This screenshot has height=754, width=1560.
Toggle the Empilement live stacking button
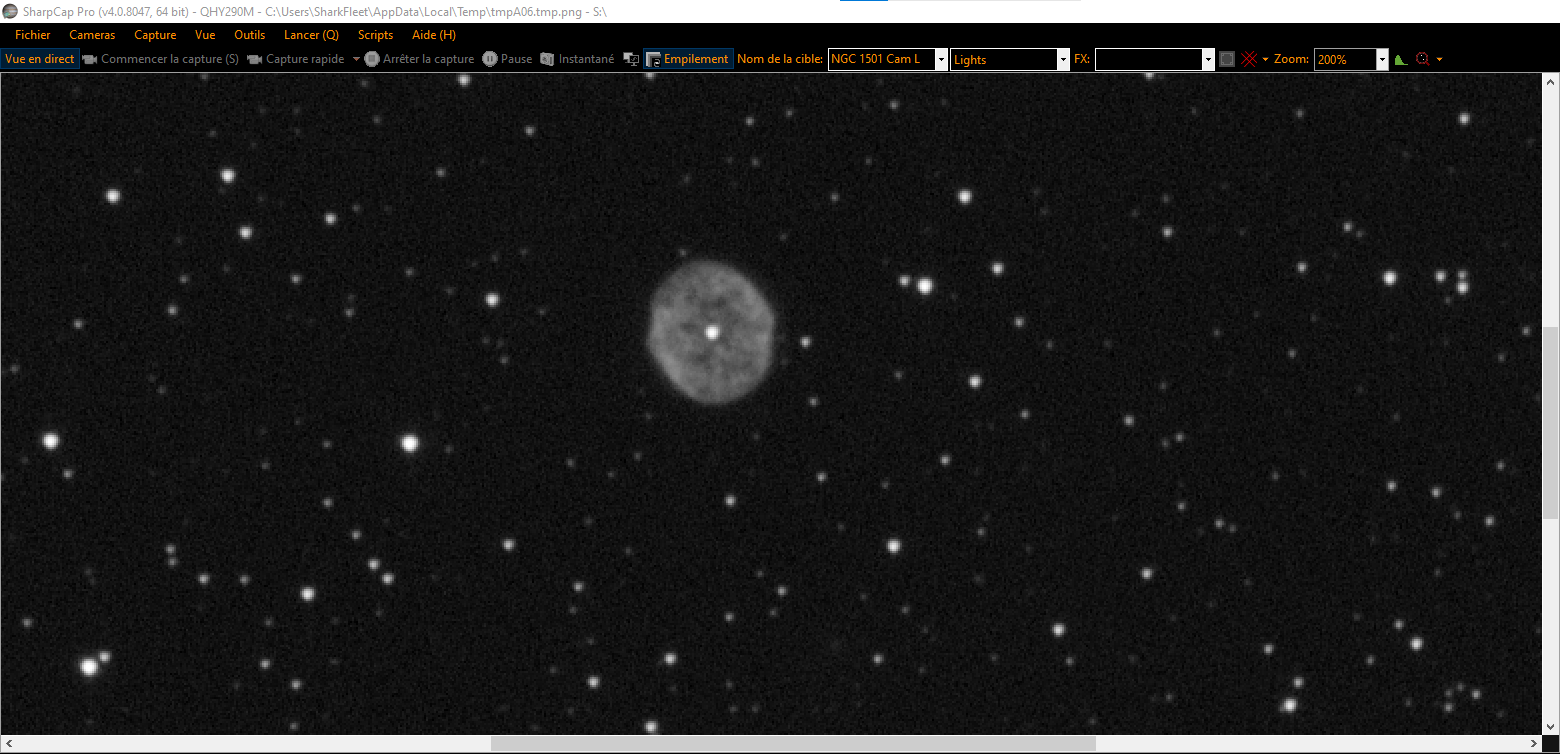(688, 59)
